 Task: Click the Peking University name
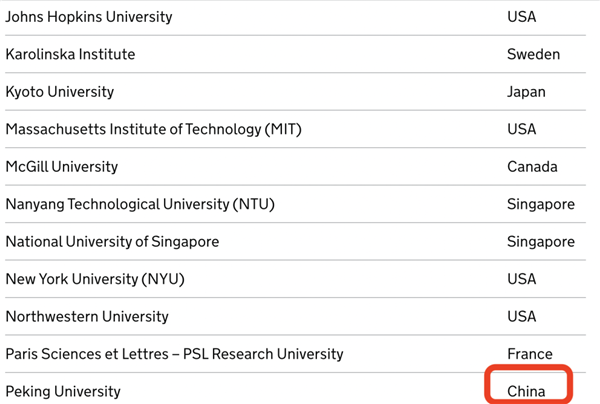click(x=63, y=391)
